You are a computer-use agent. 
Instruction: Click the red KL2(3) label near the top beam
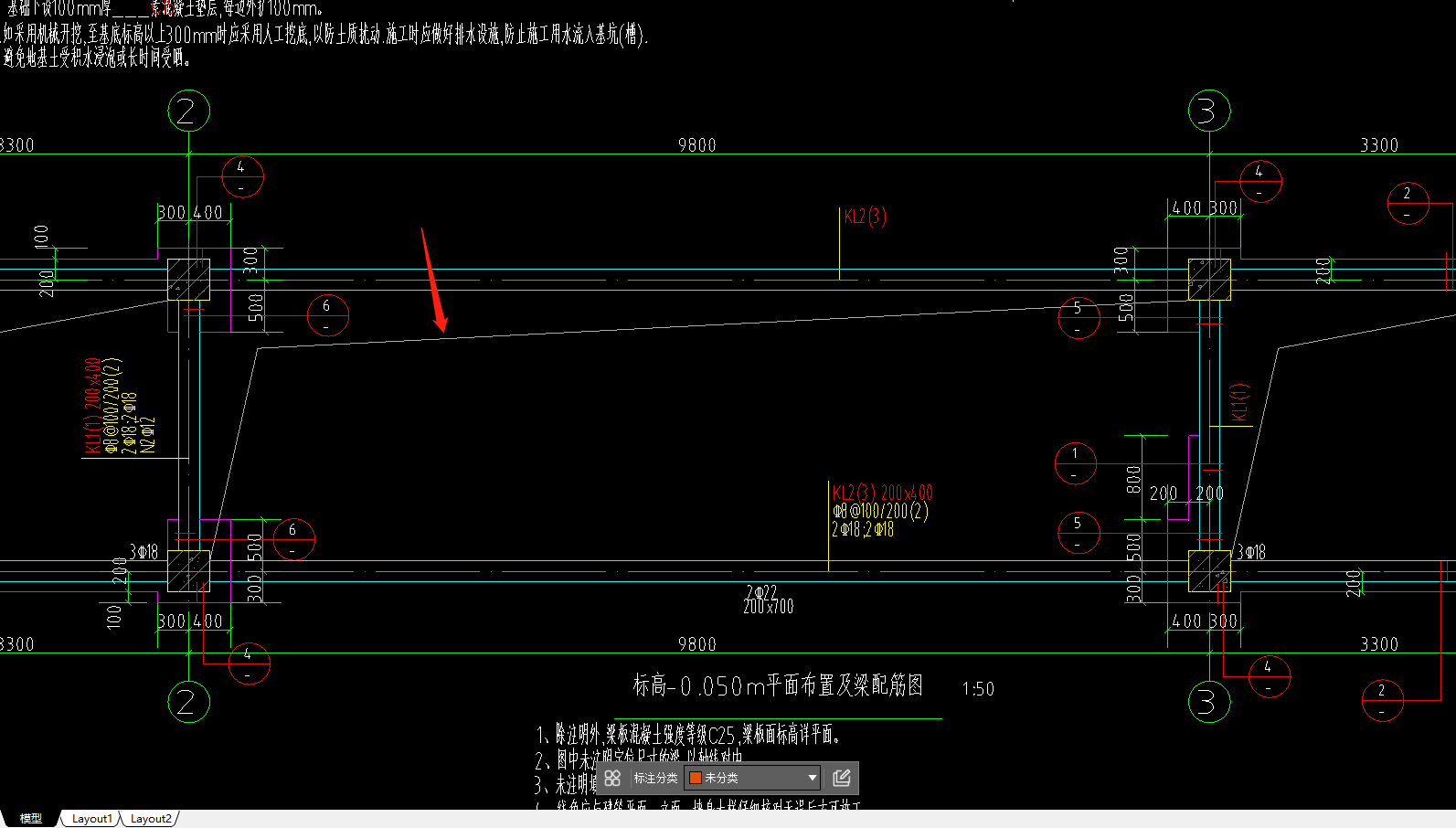(865, 217)
